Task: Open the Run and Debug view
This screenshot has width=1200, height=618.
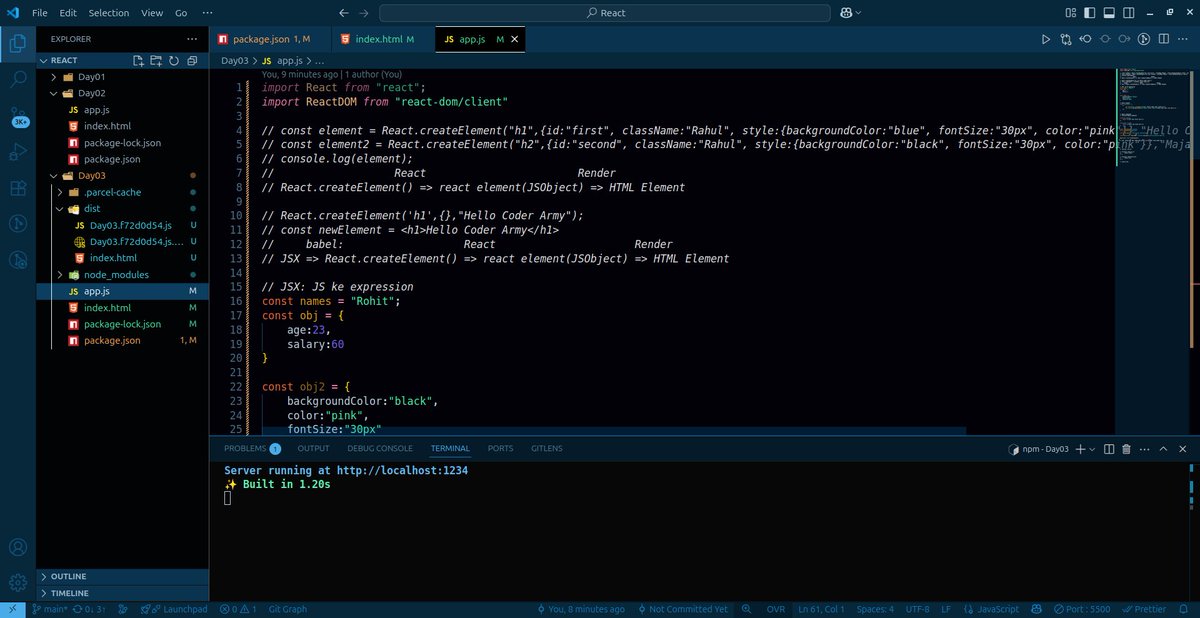Action: pyautogui.click(x=18, y=152)
